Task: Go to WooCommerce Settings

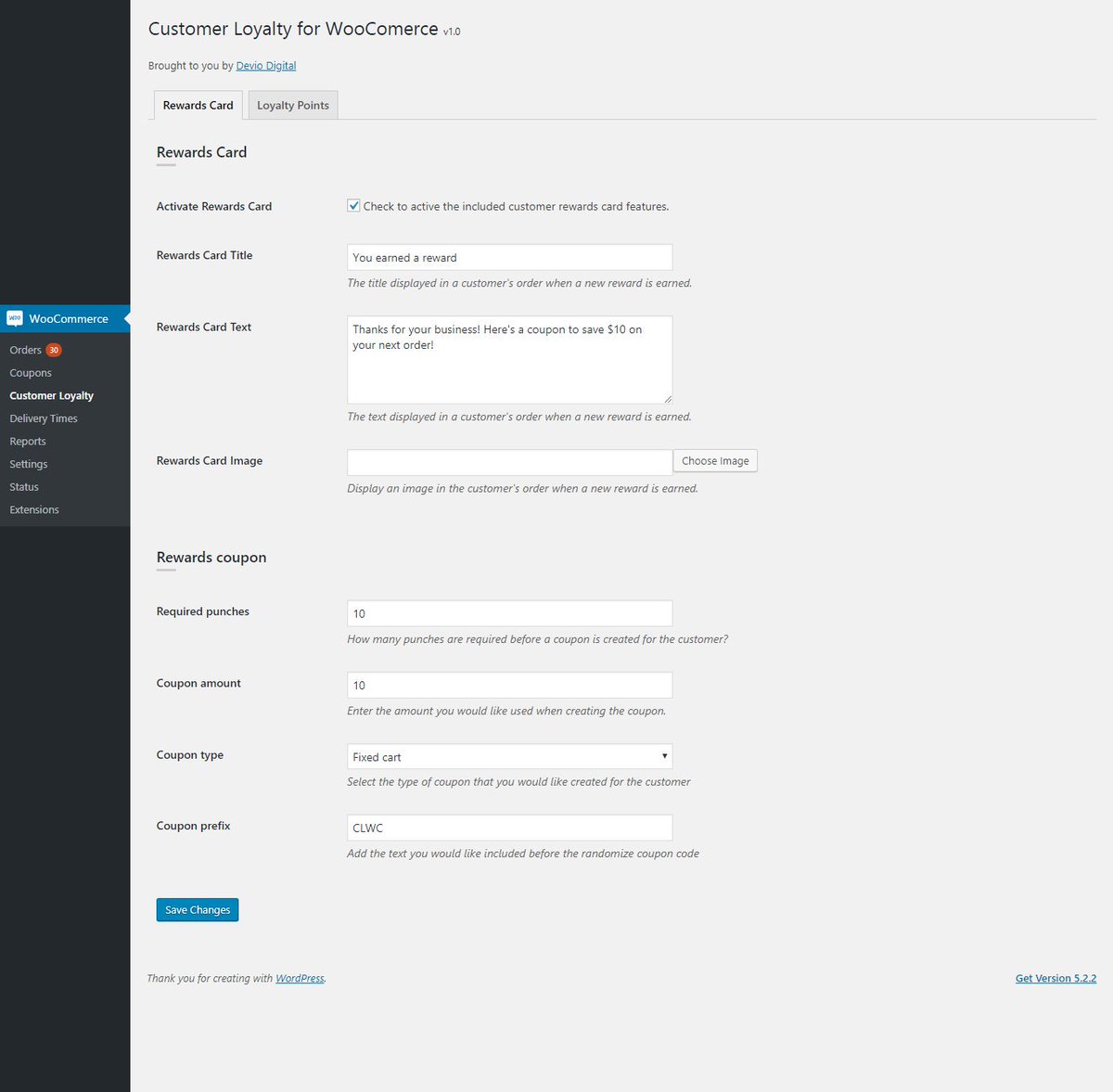Action: [29, 464]
